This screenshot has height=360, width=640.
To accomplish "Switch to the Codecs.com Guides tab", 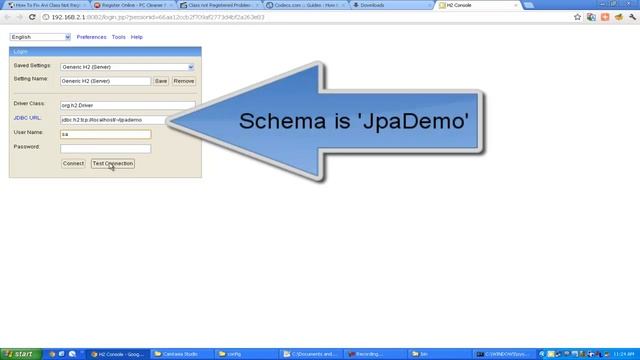I will click(305, 5).
